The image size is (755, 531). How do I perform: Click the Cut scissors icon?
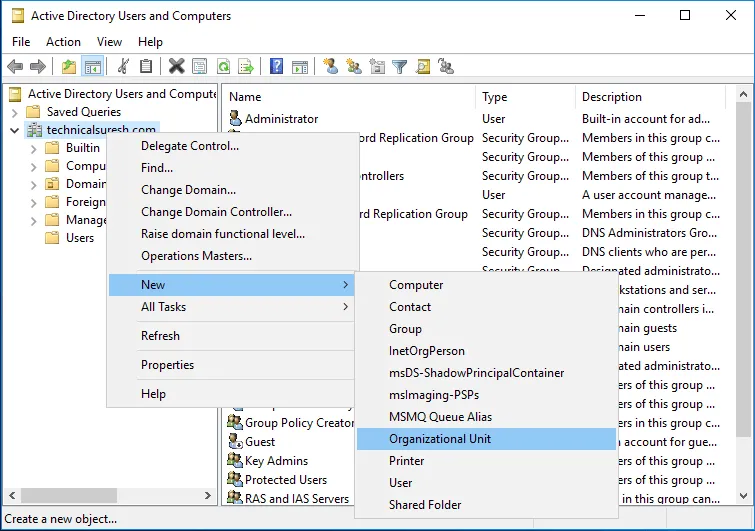(x=123, y=66)
